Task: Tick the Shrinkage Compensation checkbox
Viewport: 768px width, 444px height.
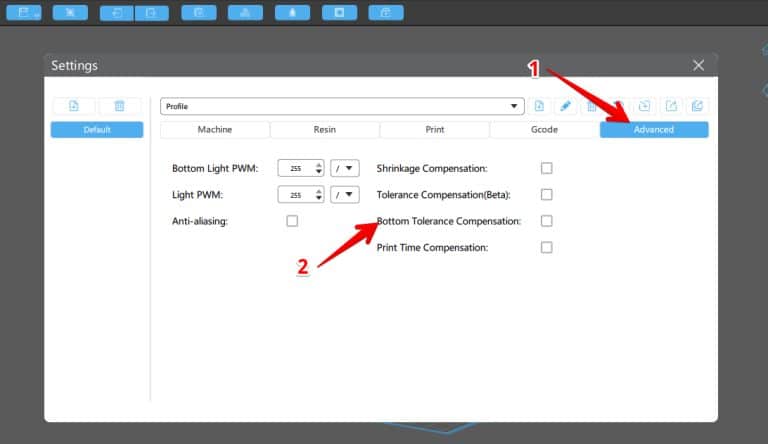Action: [547, 168]
